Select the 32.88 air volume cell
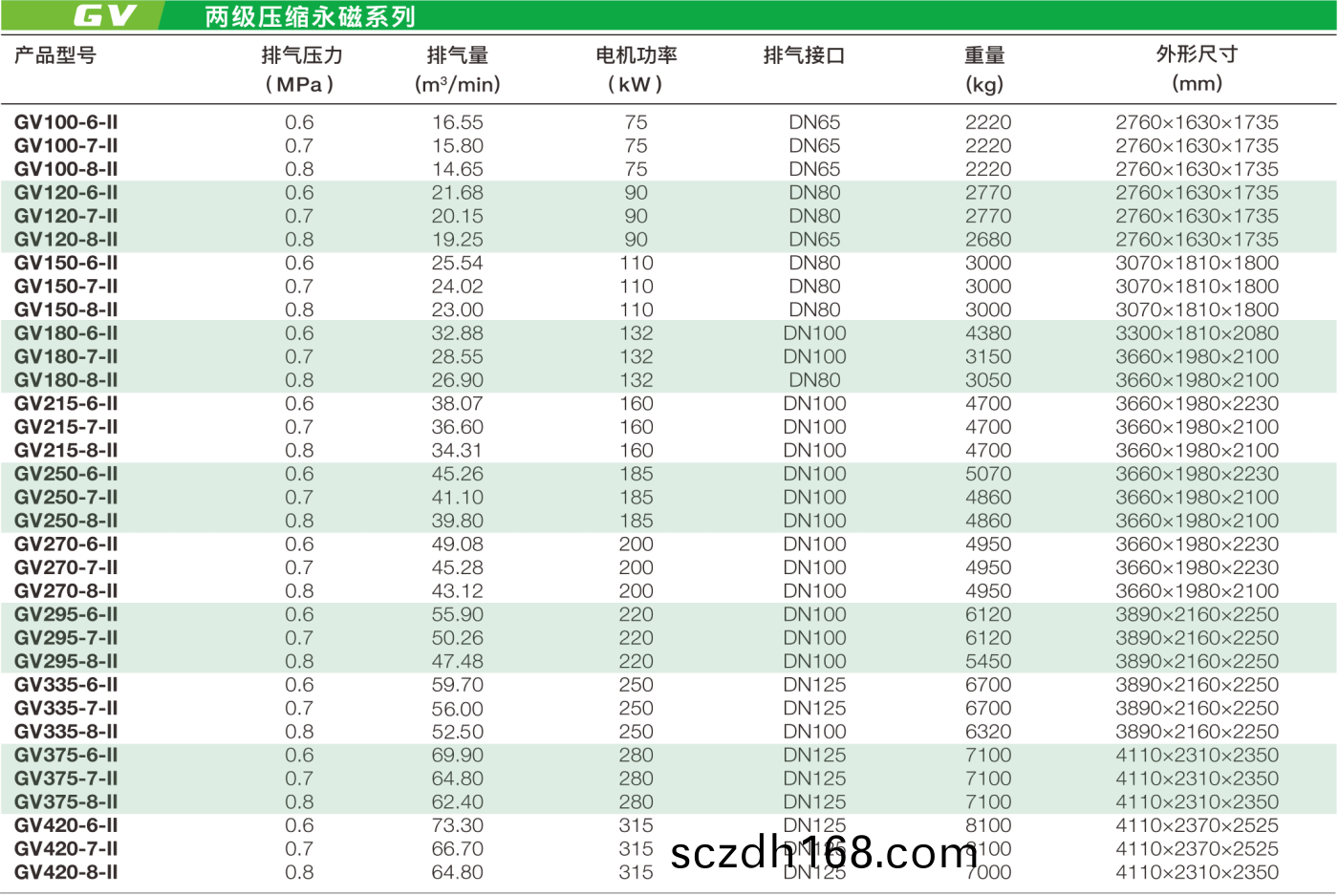 coord(457,333)
